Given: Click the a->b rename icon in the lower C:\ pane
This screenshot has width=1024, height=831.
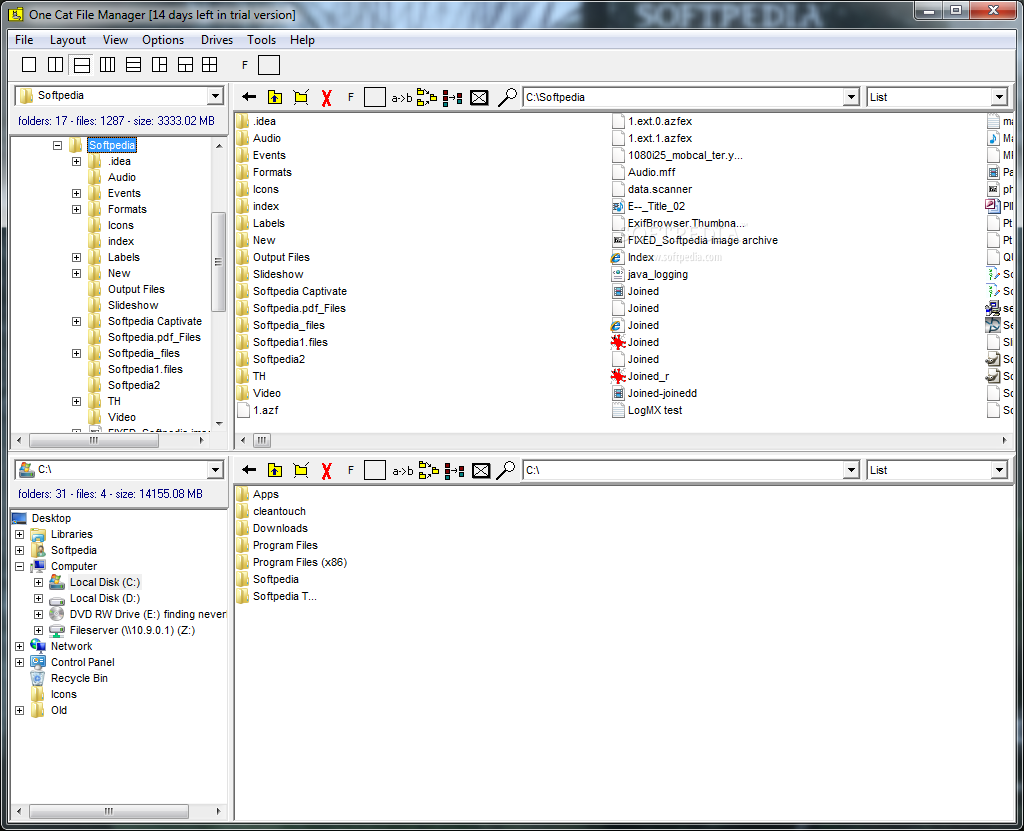Looking at the screenshot, I should pos(402,471).
